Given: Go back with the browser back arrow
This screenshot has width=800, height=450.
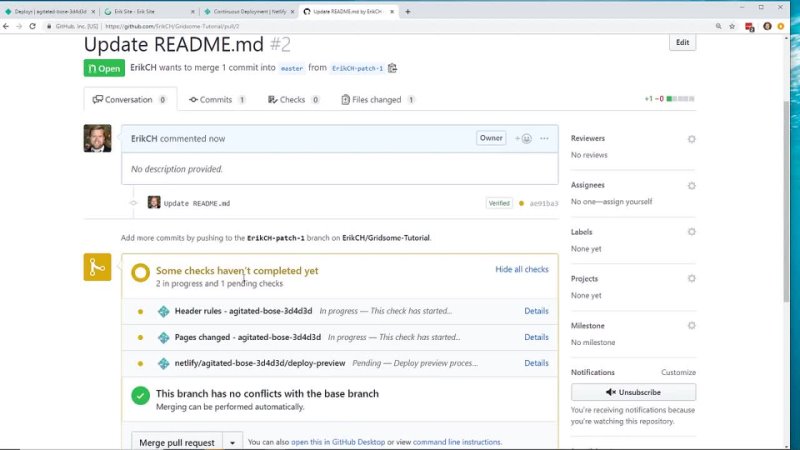Looking at the screenshot, I should coord(6,26).
